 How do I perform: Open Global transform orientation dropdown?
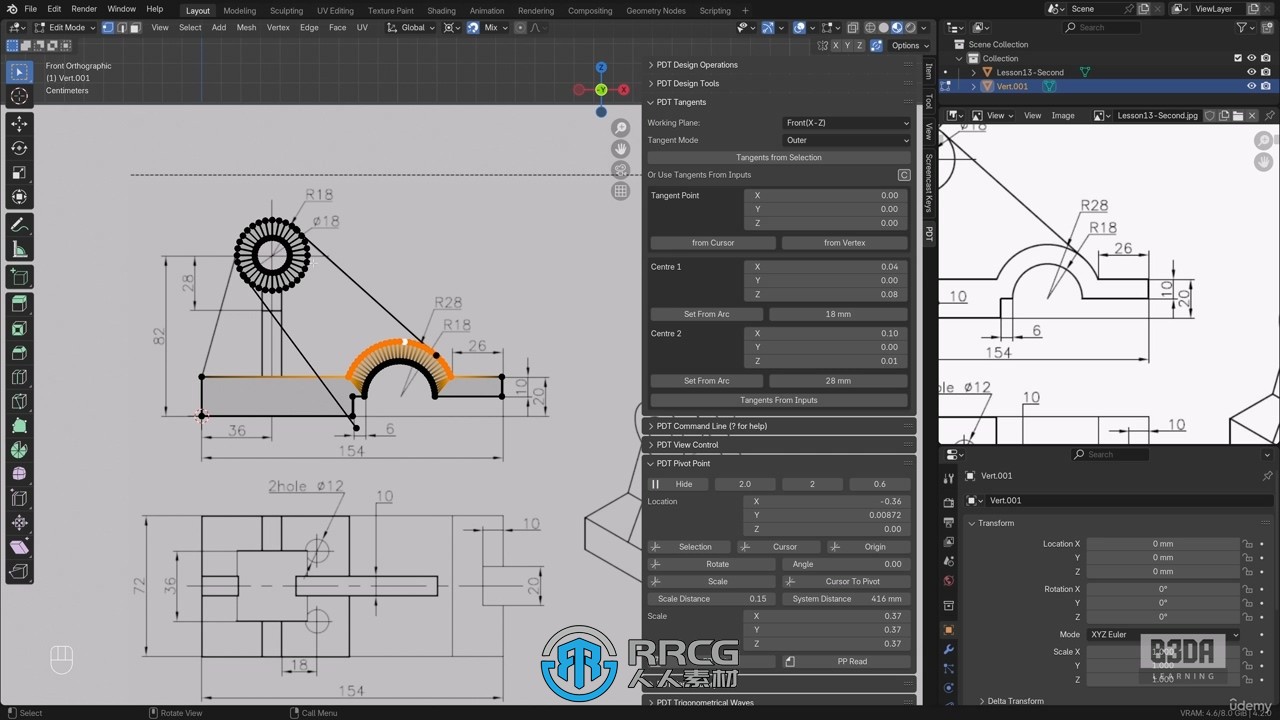tap(412, 28)
